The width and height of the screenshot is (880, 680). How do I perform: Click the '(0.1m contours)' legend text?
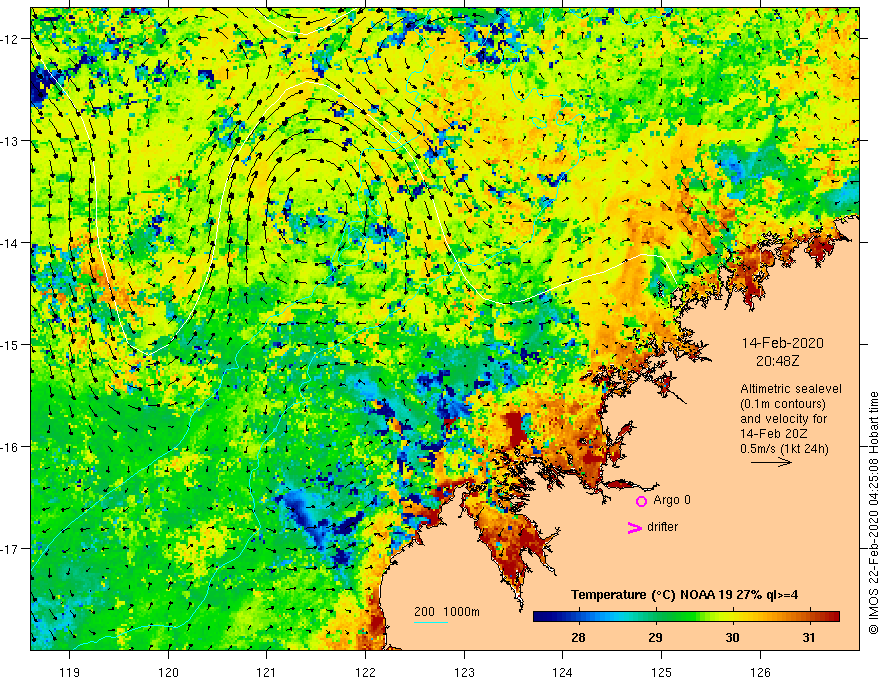click(x=783, y=404)
